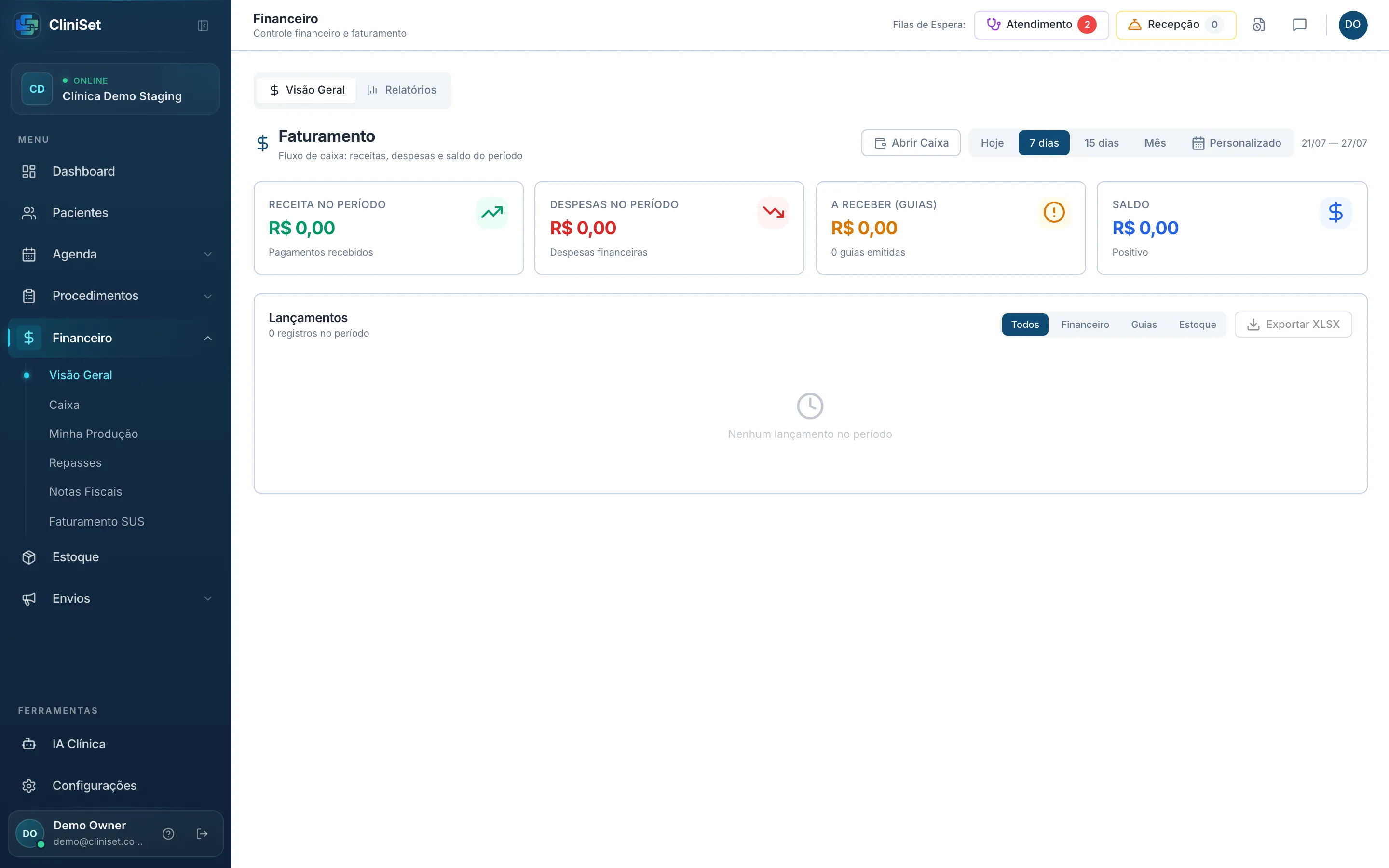
Task: Open the Clínica Demo Staging selector
Action: [115, 89]
